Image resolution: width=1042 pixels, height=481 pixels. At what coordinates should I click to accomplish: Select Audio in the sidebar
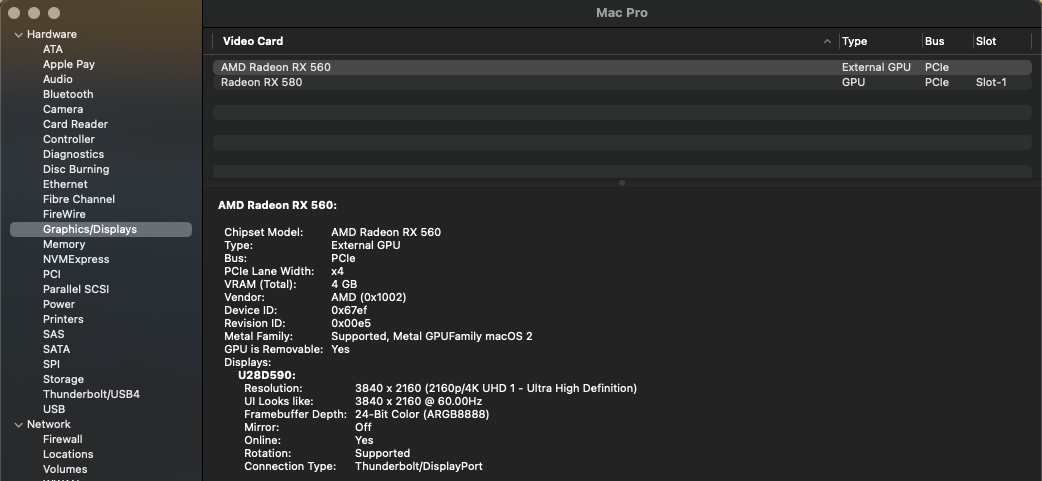(x=58, y=79)
